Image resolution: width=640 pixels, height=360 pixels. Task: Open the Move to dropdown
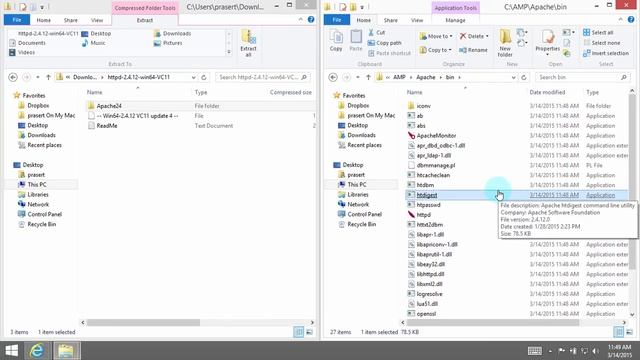click(x=436, y=36)
